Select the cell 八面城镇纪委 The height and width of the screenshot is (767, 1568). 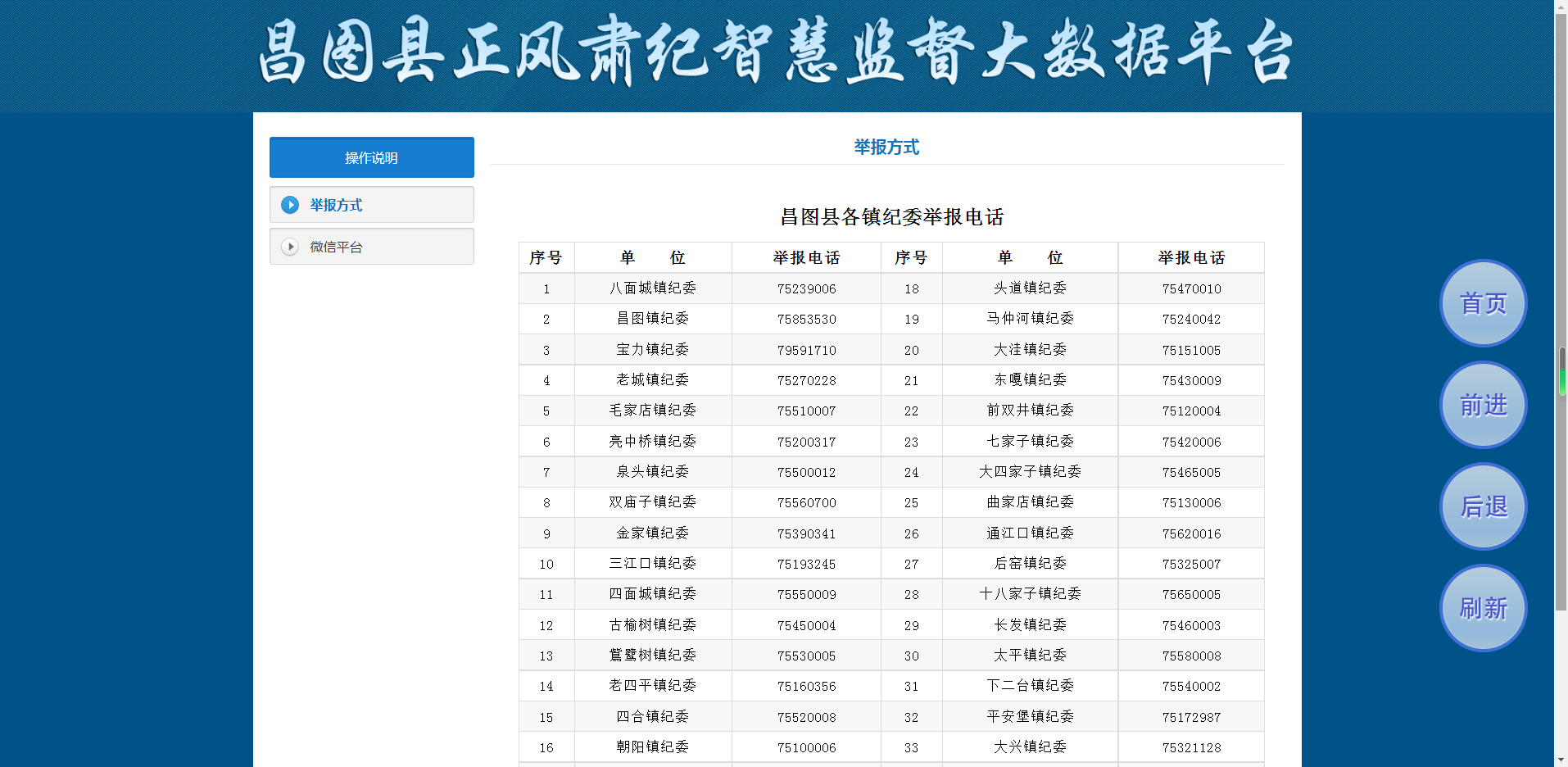click(x=653, y=288)
